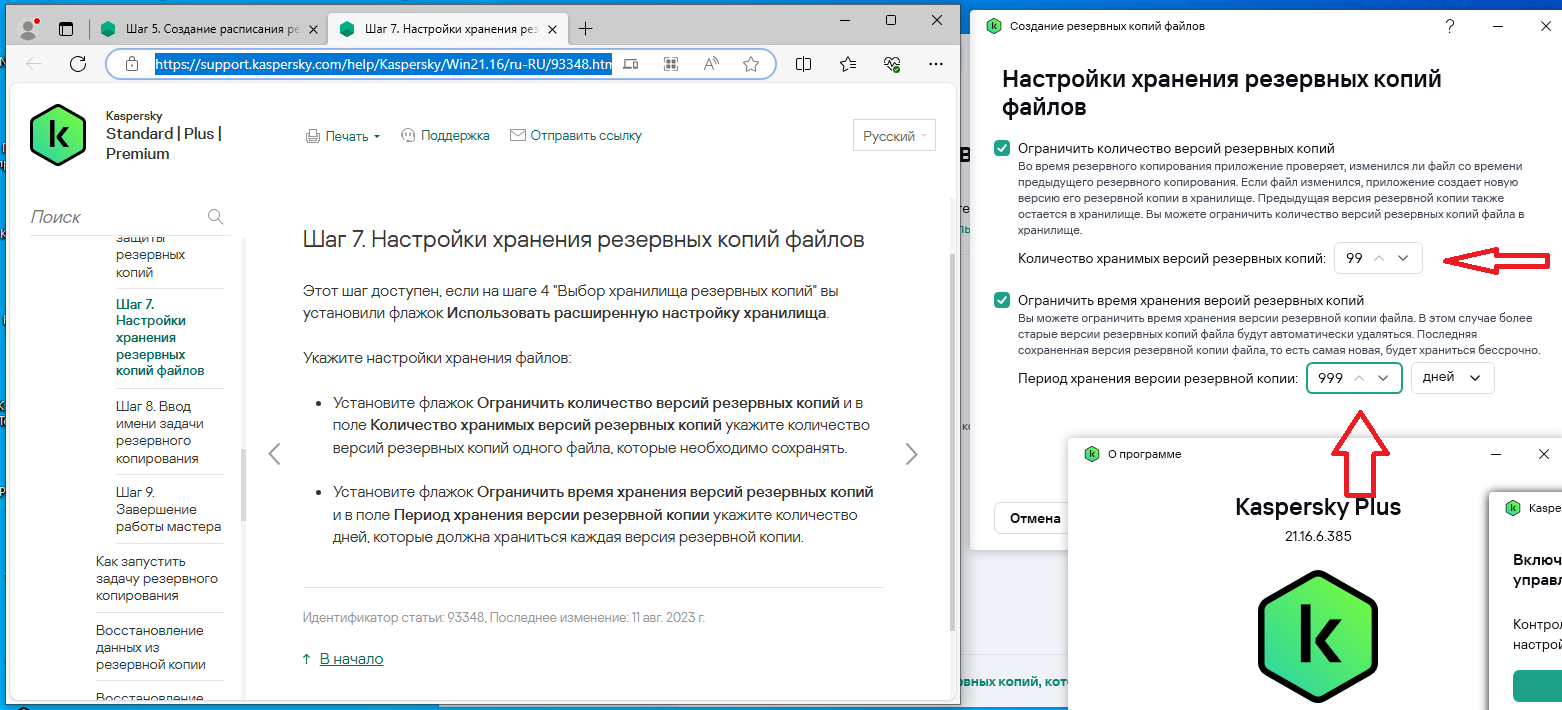Open Edge Settings and more menu
Screen dimensions: 1562x710
pos(936,64)
